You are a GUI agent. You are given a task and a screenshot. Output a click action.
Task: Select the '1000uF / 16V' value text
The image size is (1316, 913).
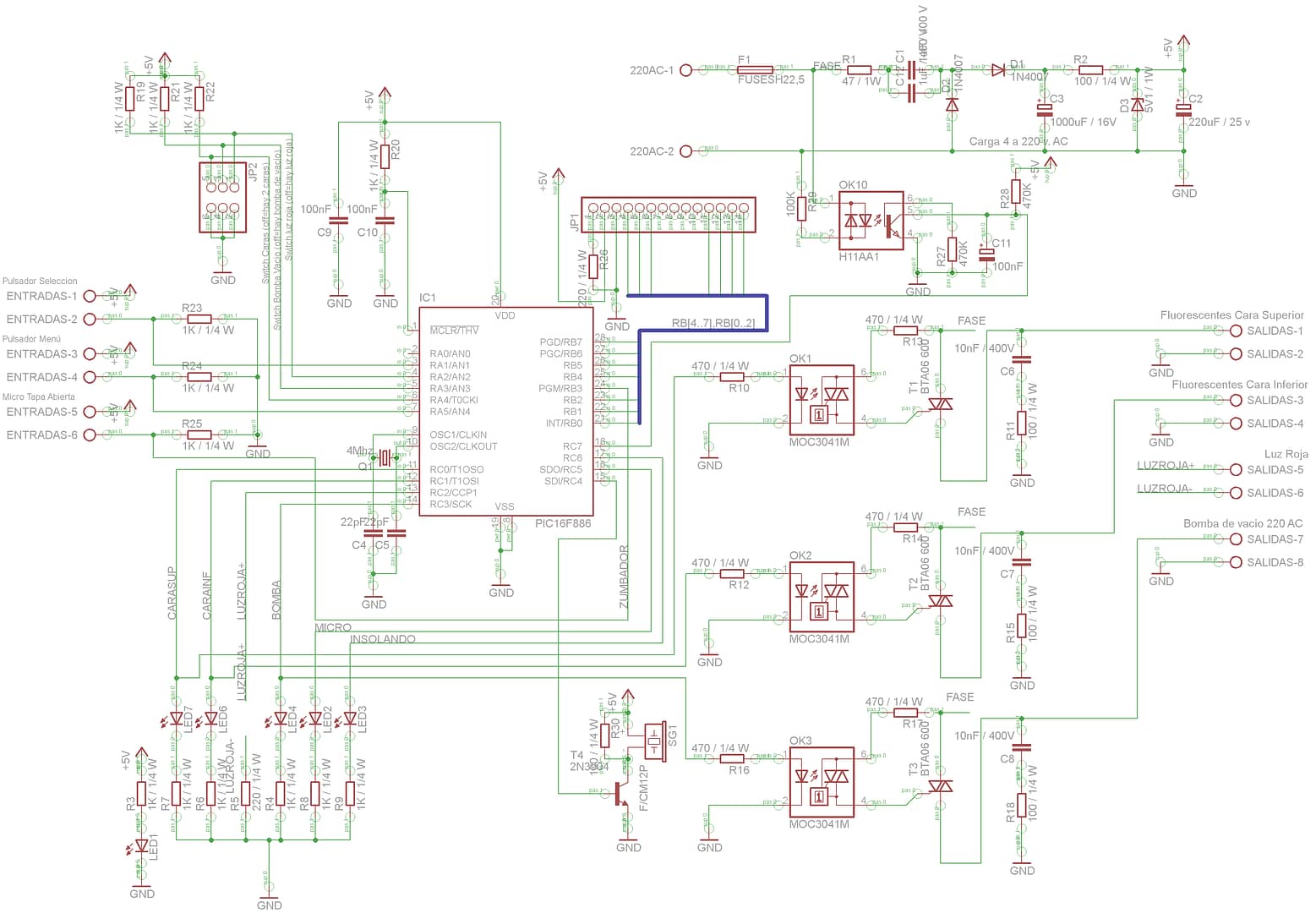pos(1083,122)
